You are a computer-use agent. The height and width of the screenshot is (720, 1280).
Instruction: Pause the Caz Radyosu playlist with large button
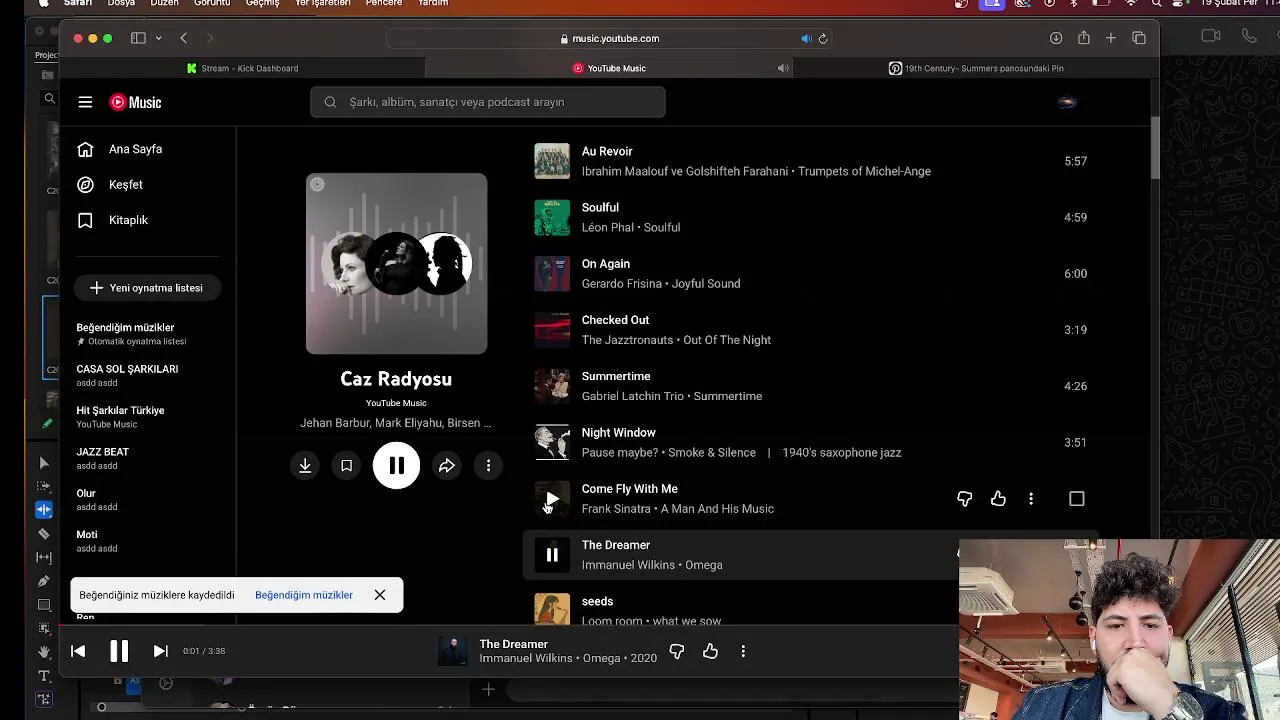[397, 466]
